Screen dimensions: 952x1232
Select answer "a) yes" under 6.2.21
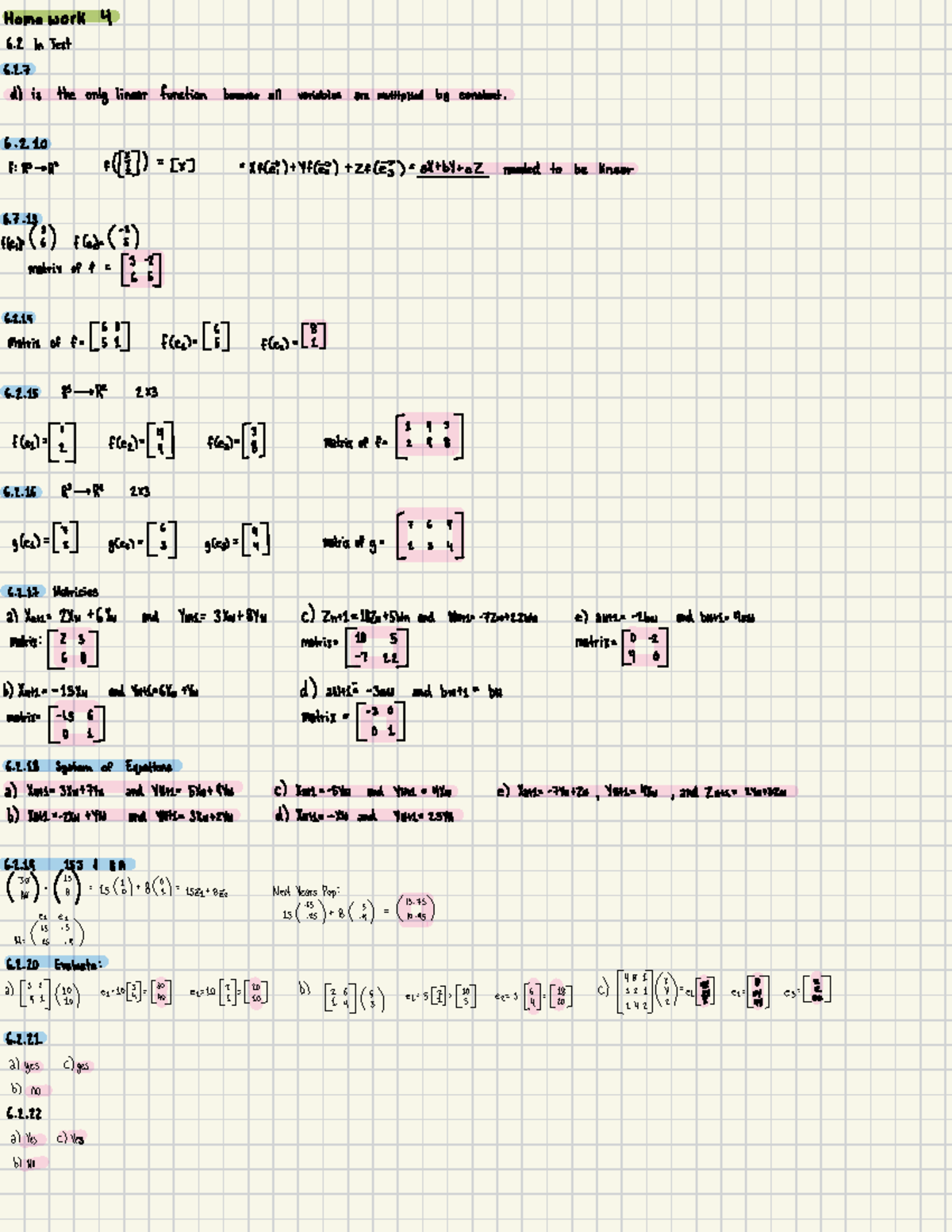pos(25,1065)
